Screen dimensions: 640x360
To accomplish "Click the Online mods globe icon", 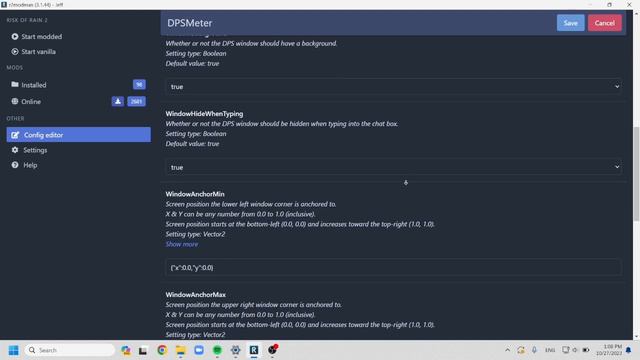I will pyautogui.click(x=15, y=101).
